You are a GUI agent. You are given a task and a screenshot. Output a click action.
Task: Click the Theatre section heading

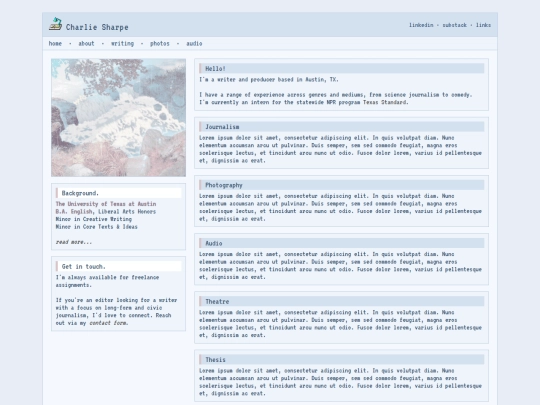[341, 301]
